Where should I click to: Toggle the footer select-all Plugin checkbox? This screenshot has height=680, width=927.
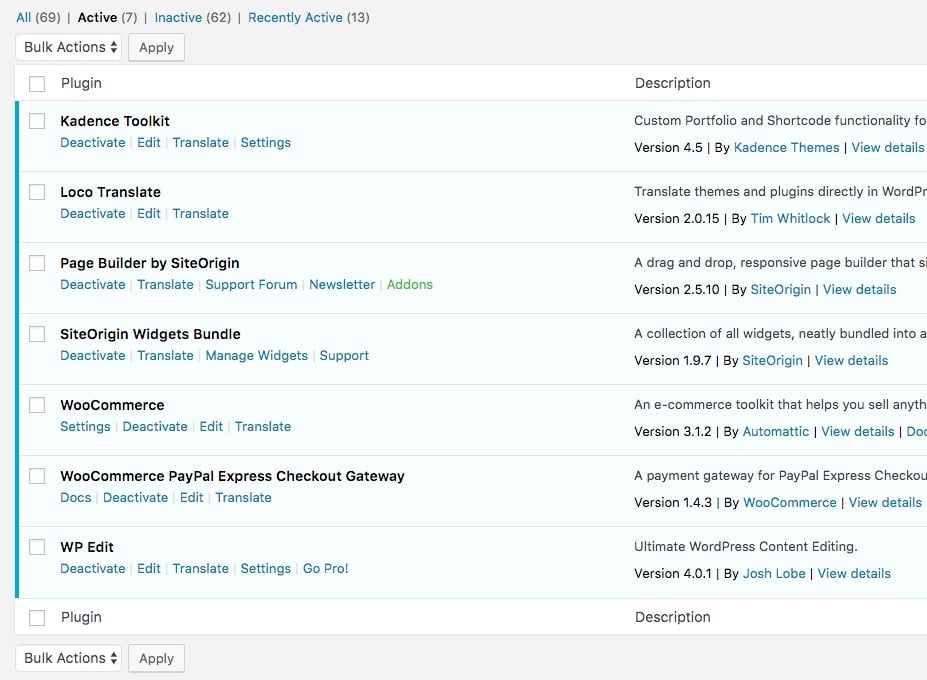point(37,618)
